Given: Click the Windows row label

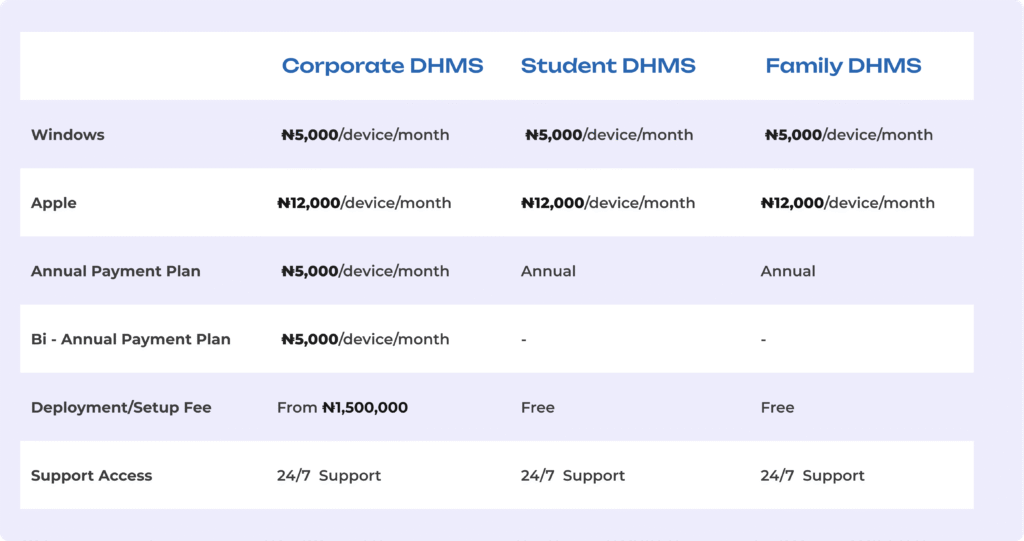Looking at the screenshot, I should pos(68,135).
